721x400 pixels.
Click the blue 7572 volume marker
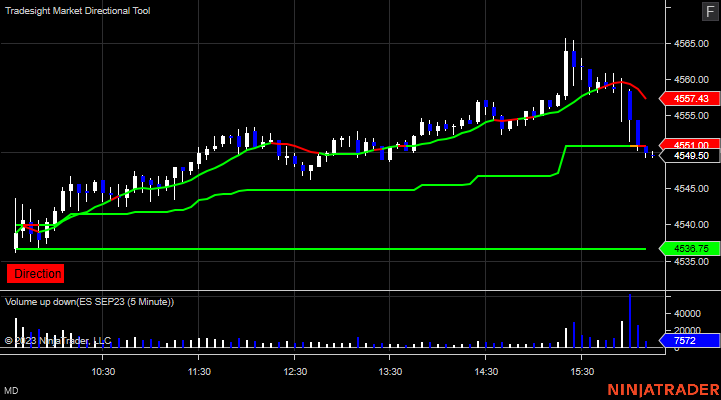tap(689, 340)
